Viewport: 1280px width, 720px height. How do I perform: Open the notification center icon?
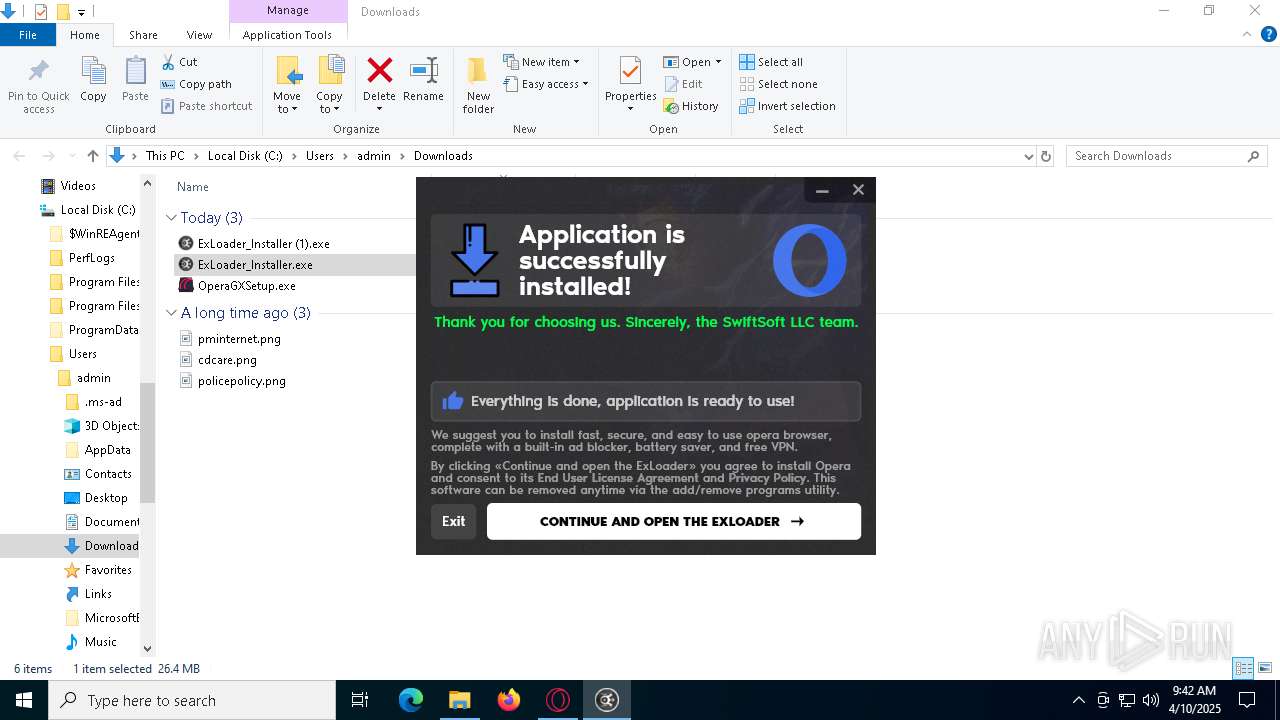tap(1247, 700)
